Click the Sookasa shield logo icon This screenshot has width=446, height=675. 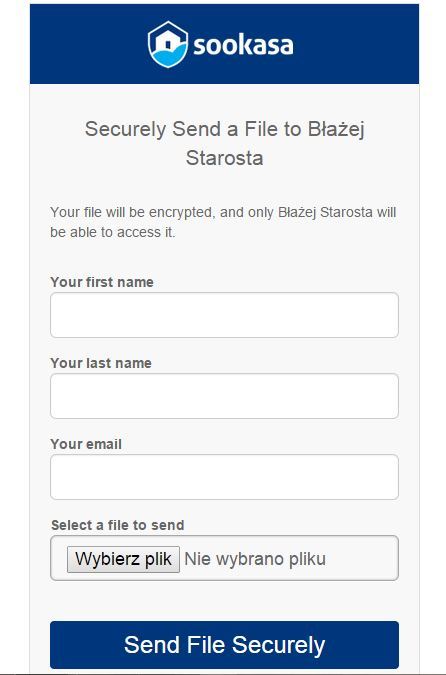[168, 45]
